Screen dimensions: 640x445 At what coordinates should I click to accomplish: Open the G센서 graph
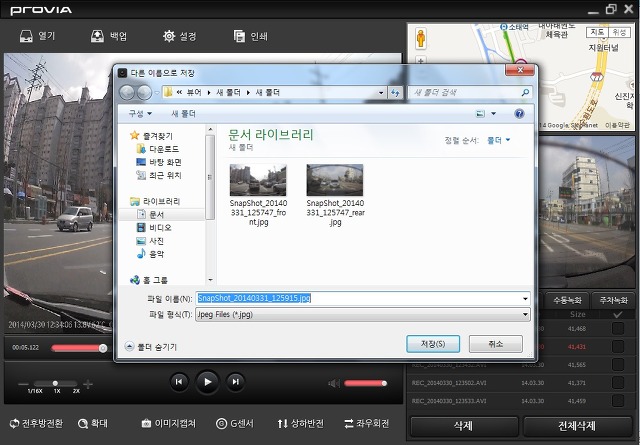(x=235, y=424)
